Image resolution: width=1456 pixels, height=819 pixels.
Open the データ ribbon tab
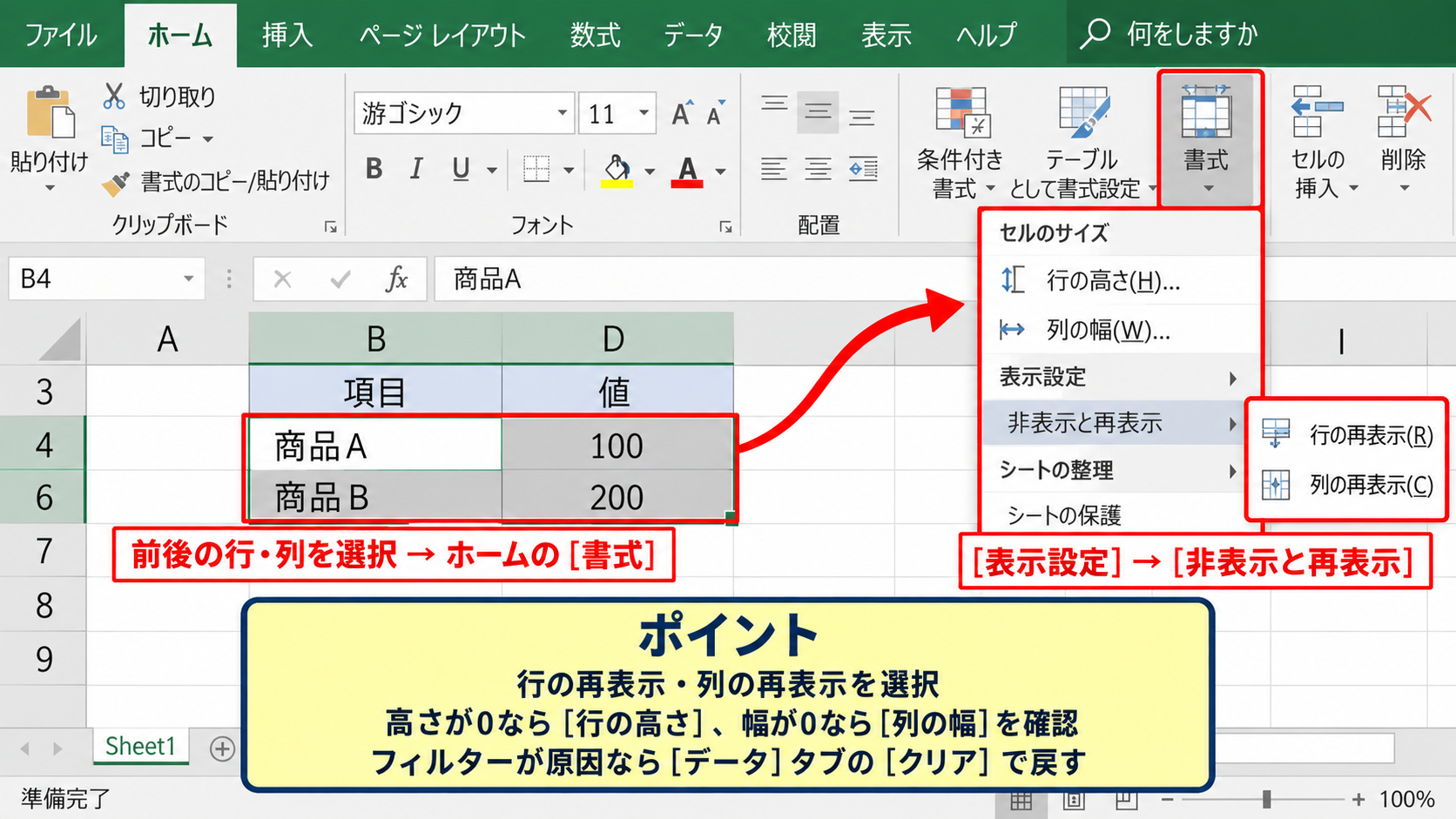pyautogui.click(x=693, y=35)
